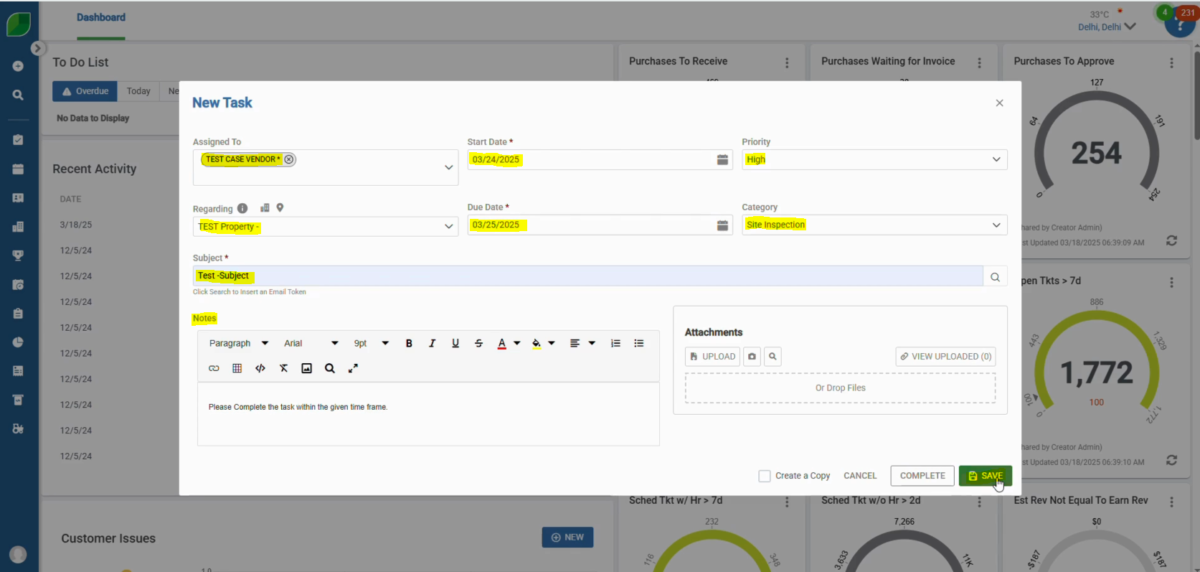Image resolution: width=1200 pixels, height=572 pixels.
Task: Open the Due Date calendar picker
Action: (723, 226)
